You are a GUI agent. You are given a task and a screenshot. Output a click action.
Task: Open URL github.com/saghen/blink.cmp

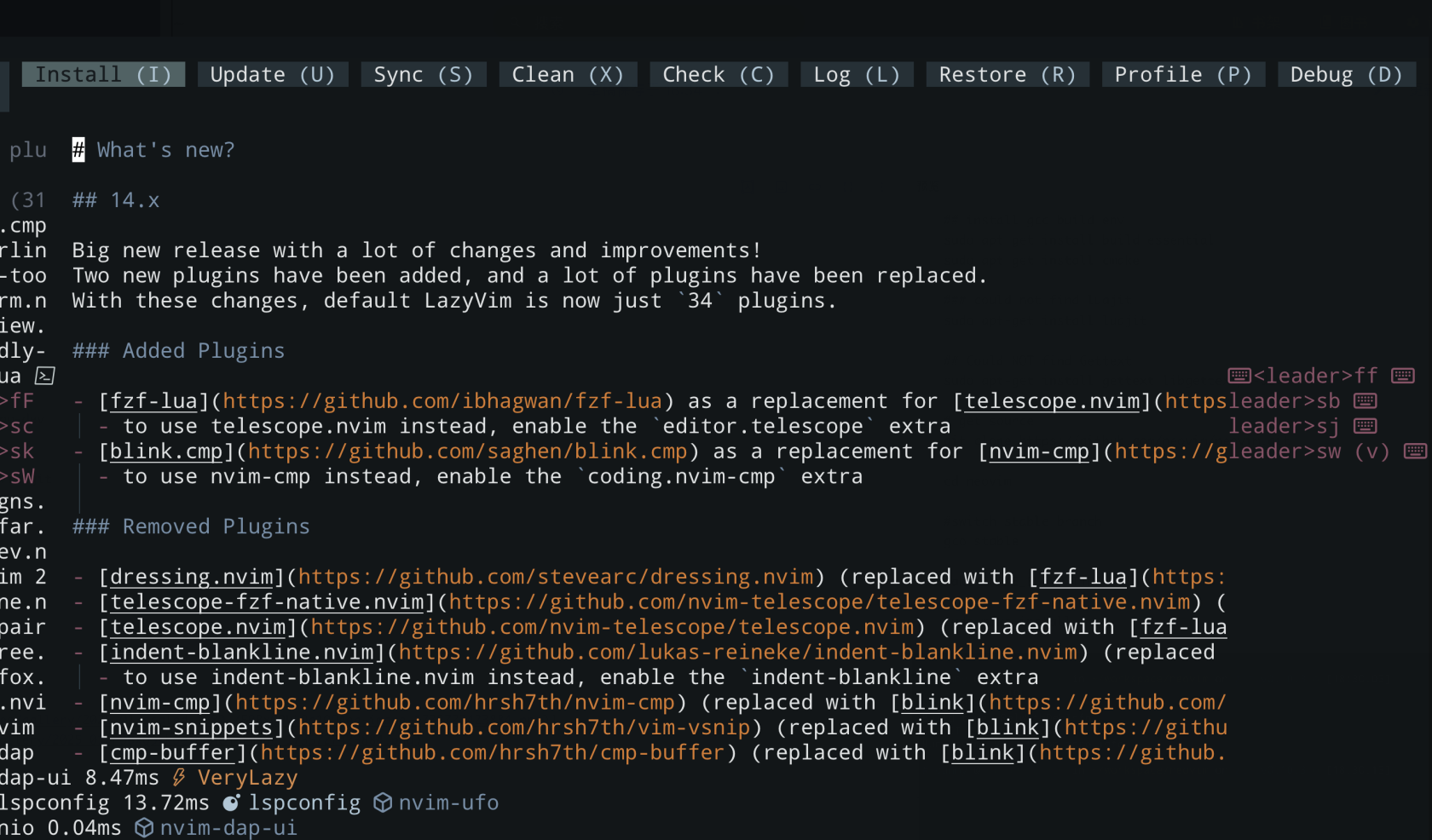[467, 452]
